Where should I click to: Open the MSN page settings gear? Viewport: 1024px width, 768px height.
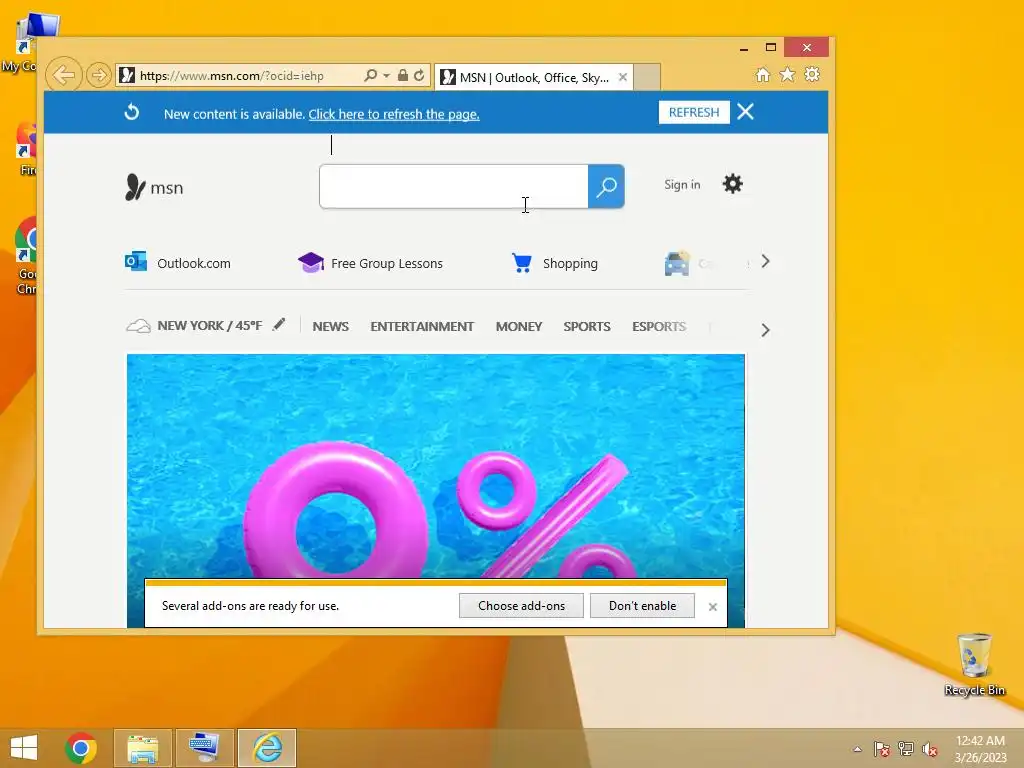pos(733,184)
